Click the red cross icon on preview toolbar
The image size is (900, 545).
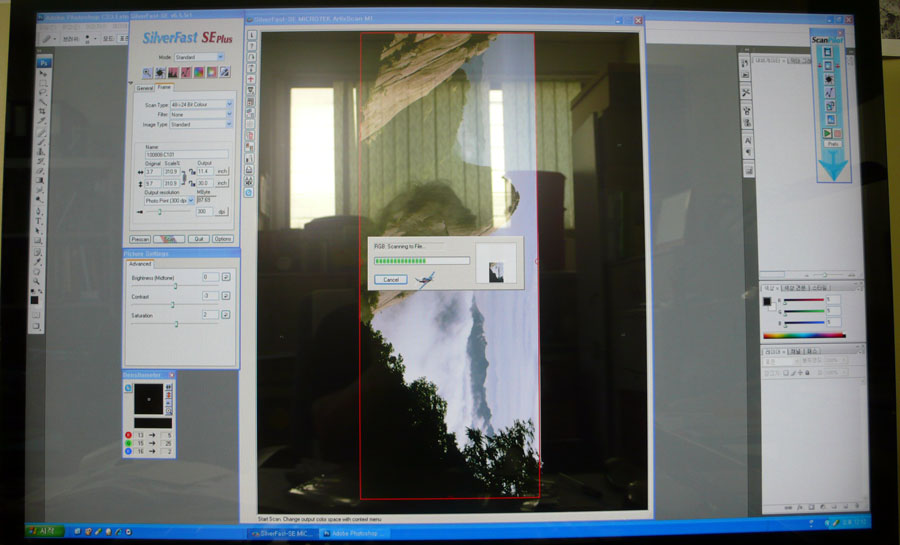point(251,79)
